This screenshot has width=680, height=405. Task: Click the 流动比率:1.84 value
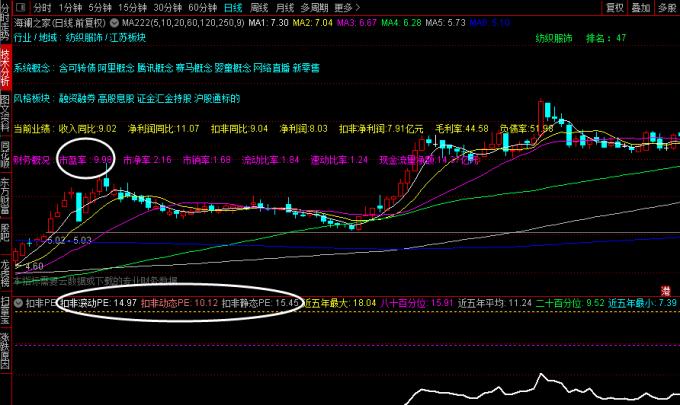[270, 160]
